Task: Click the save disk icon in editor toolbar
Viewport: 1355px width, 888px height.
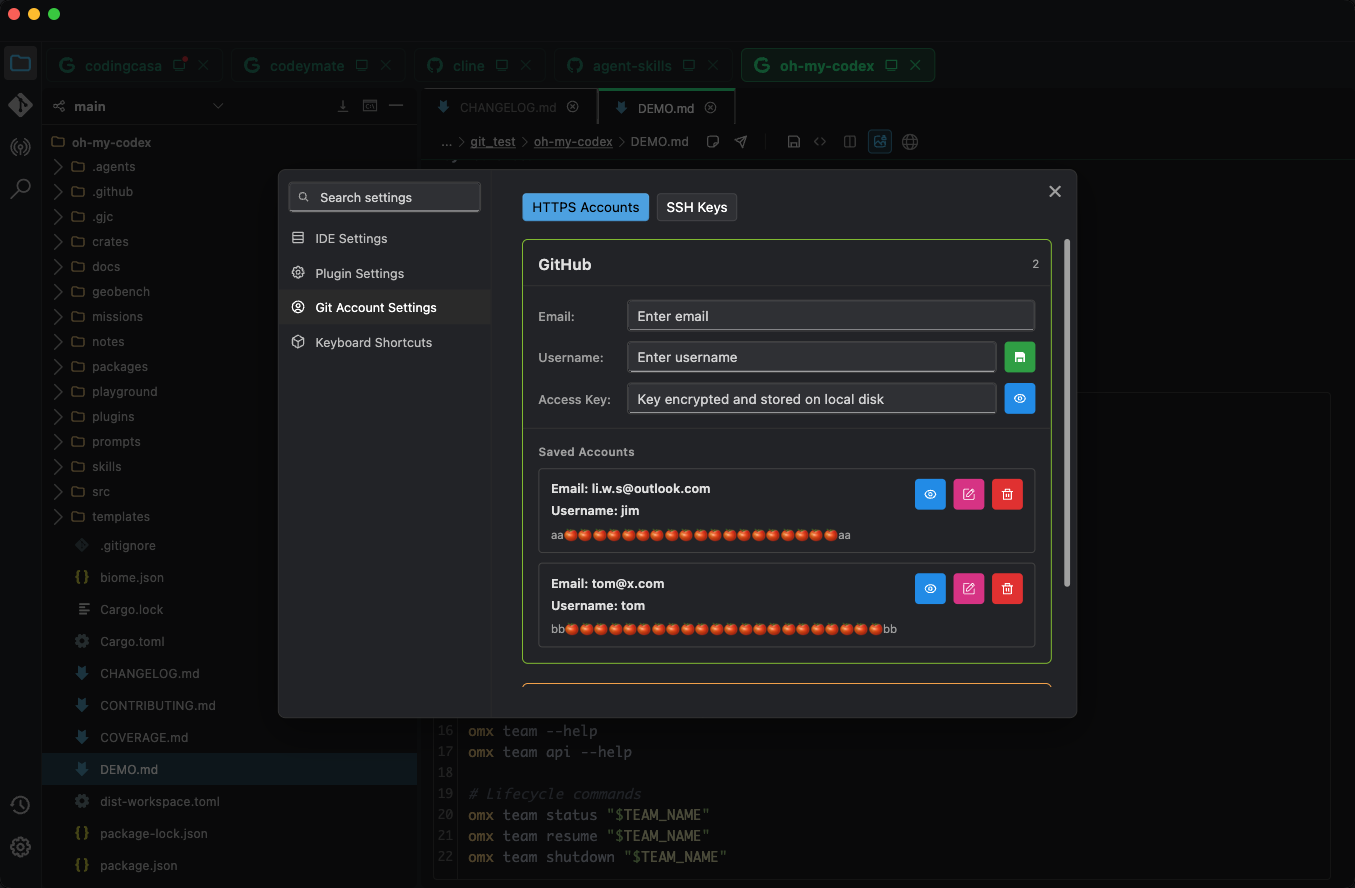Action: [793, 142]
